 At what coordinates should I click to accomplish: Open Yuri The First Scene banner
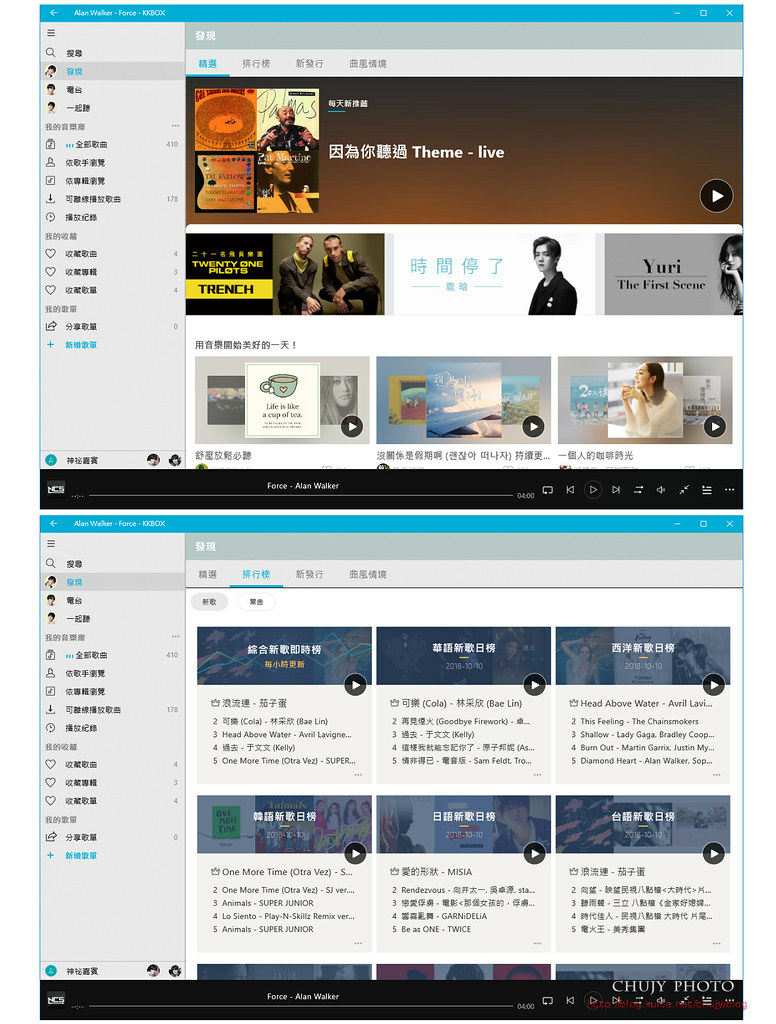point(673,274)
